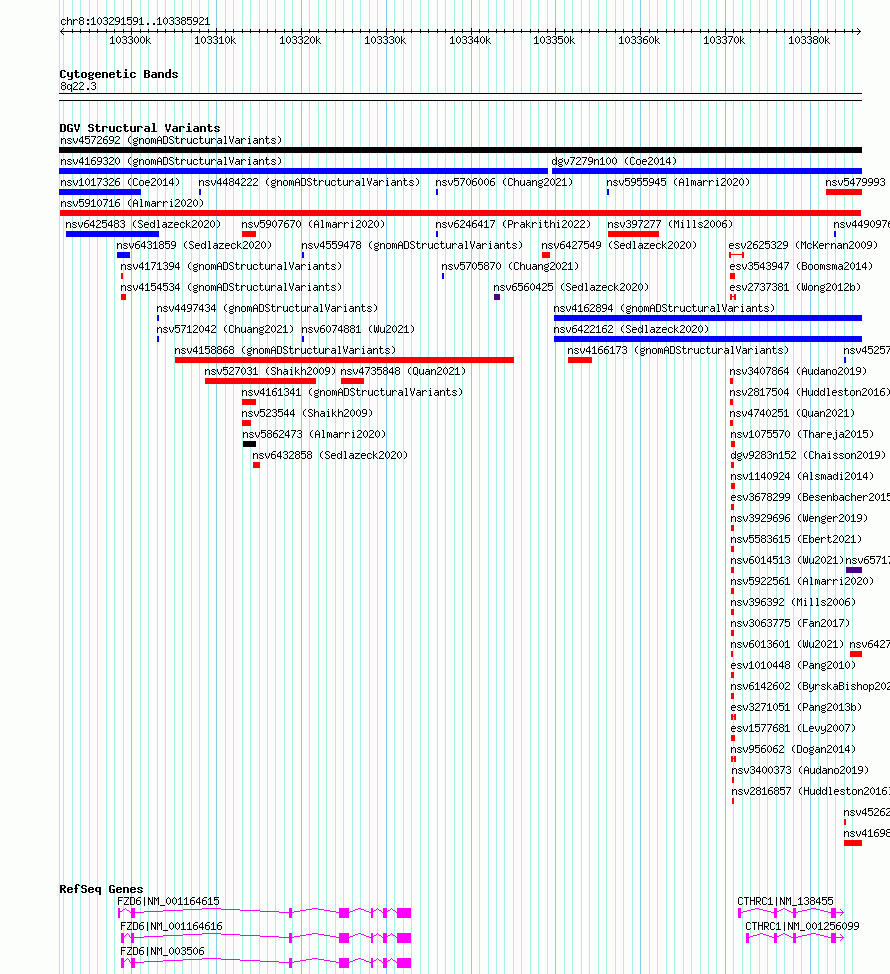Select nsv4161341 gnomAD variant label

click(352, 394)
